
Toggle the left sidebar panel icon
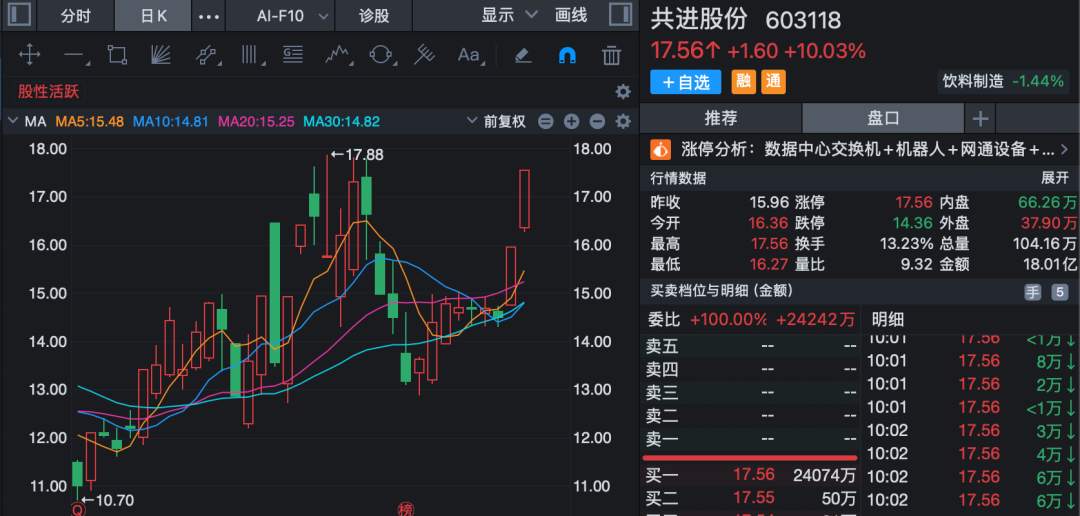[x=19, y=15]
